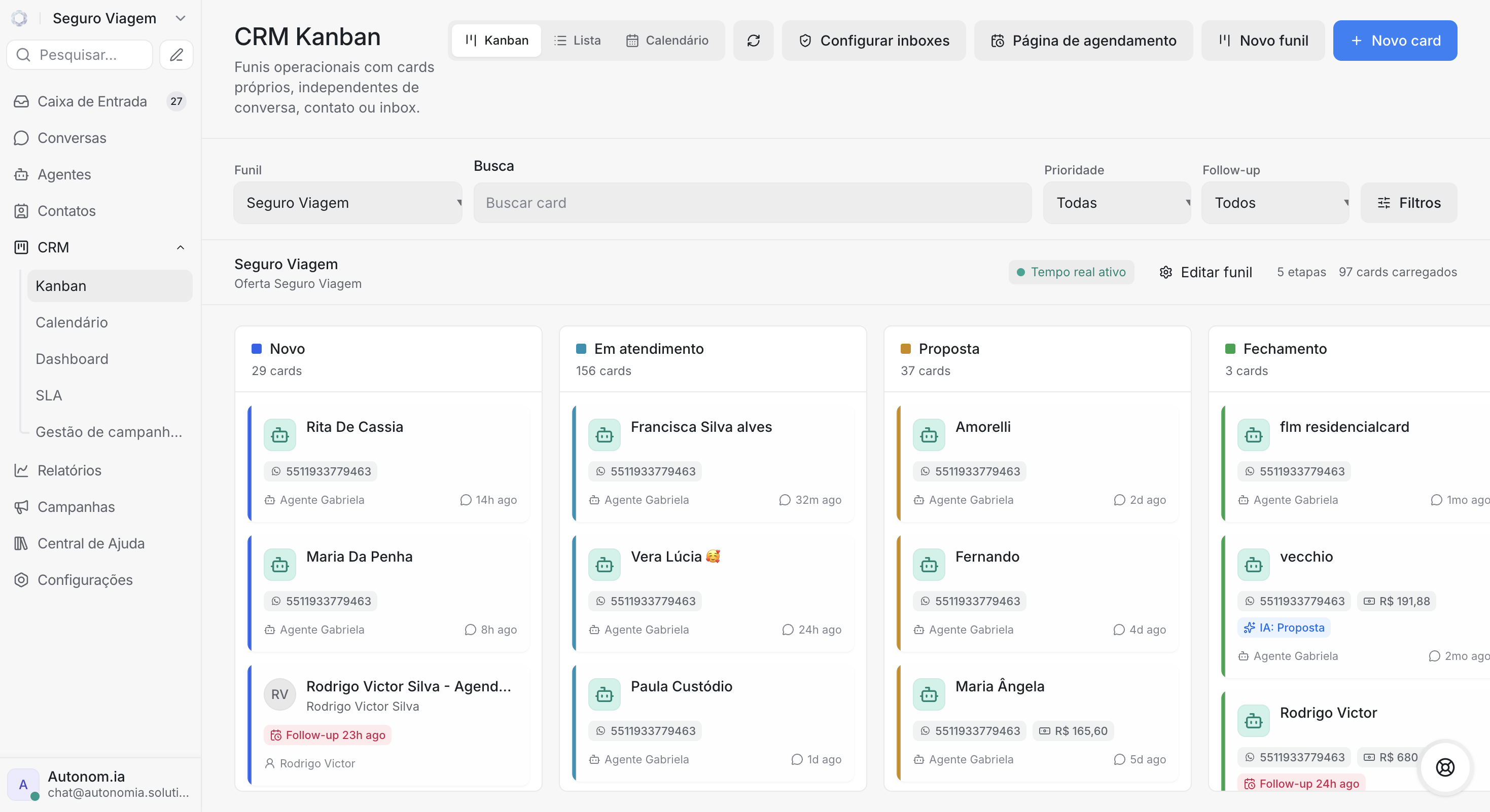Click the Buscar card search field
Screen dimensions: 1490x812
pos(752,203)
